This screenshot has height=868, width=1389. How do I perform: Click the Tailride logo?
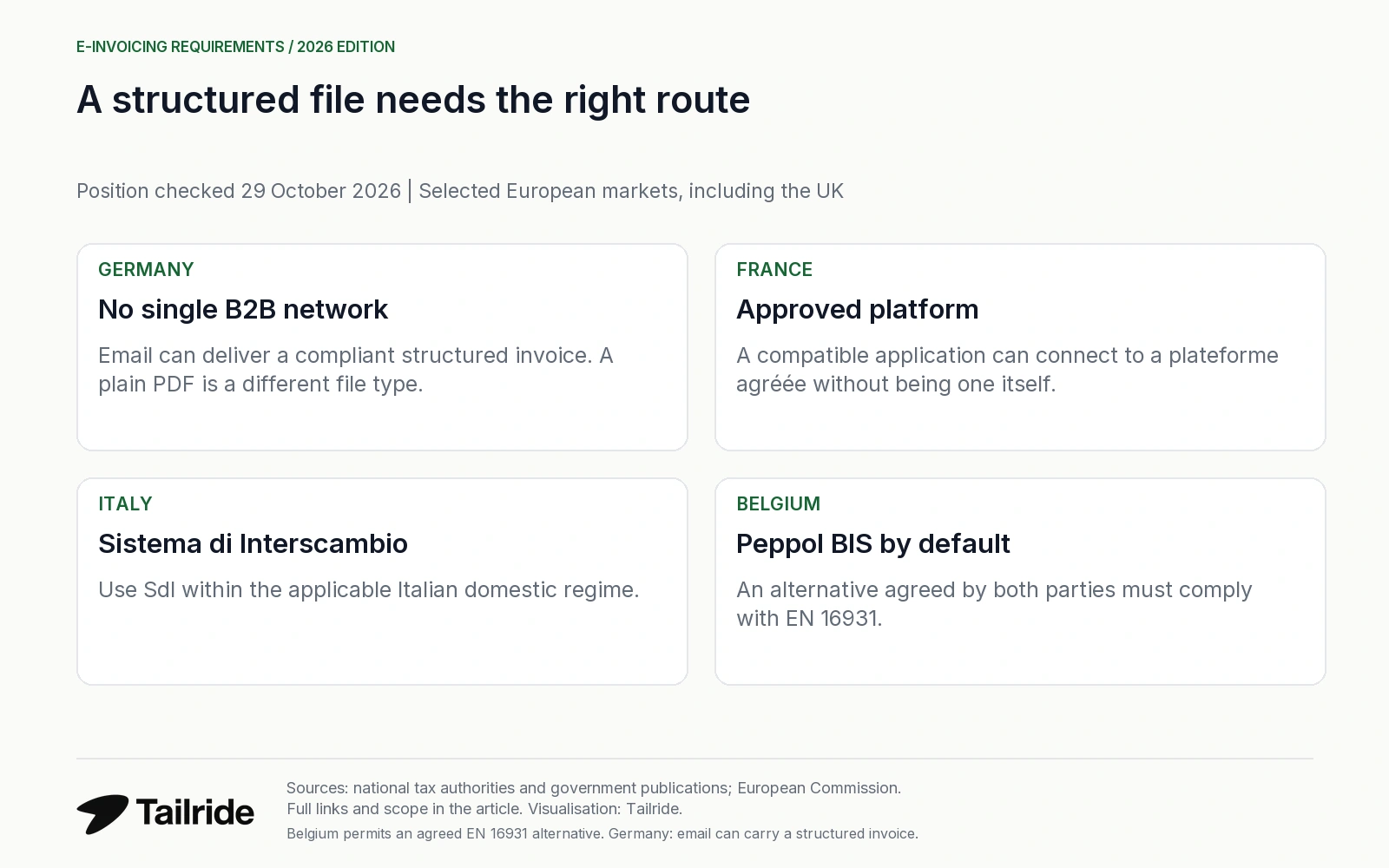click(x=165, y=813)
